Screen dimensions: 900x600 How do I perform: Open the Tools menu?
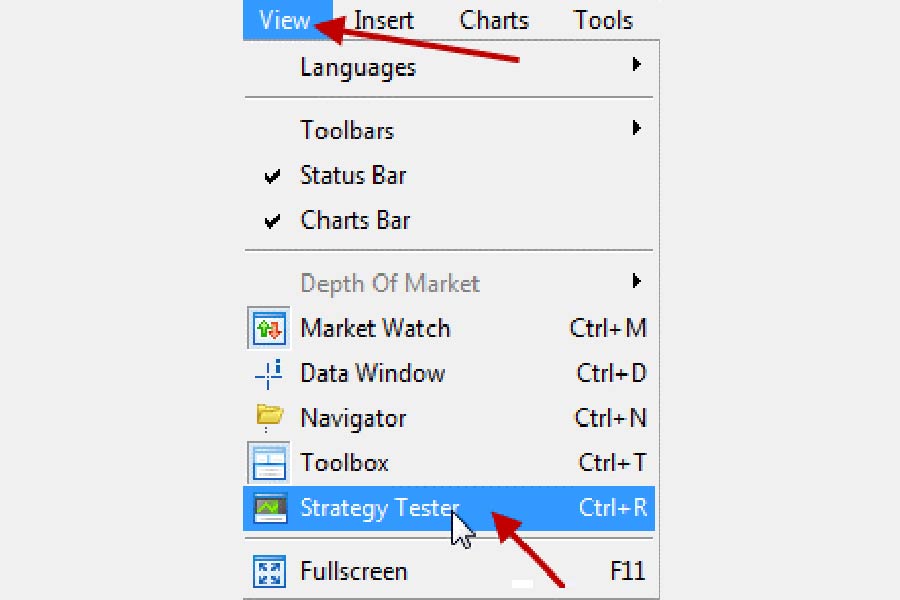click(x=603, y=20)
